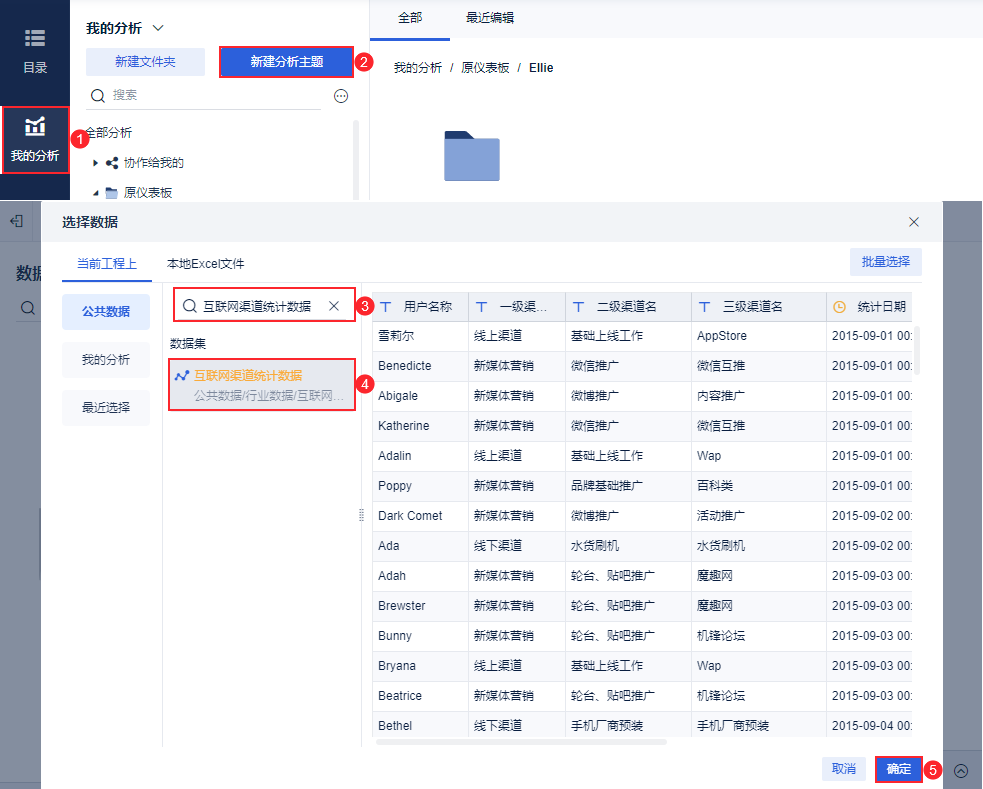Click the exit icon left of dialog
Image resolution: width=983 pixels, height=789 pixels.
[17, 221]
